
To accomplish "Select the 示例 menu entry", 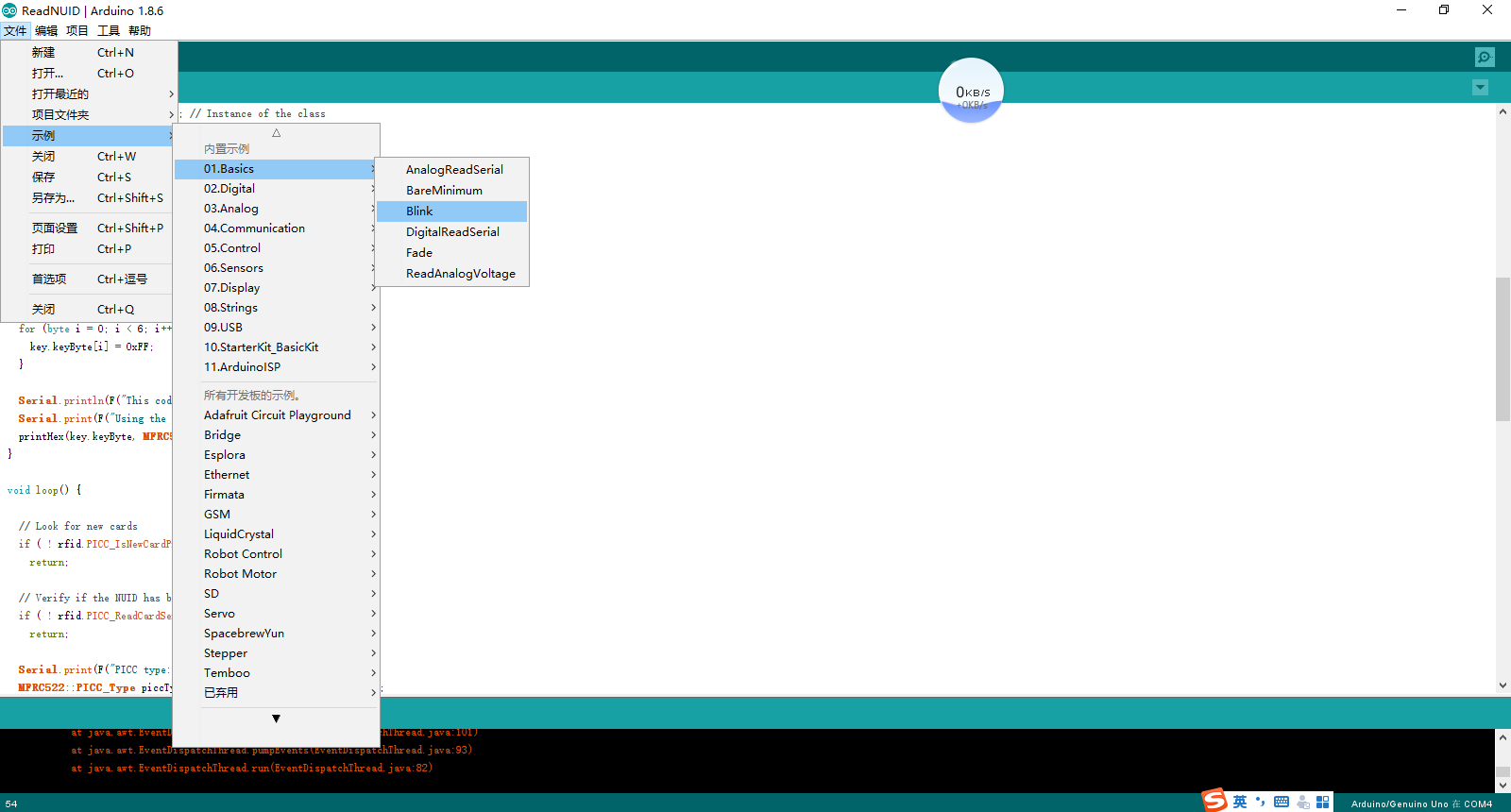I will 90,136.
